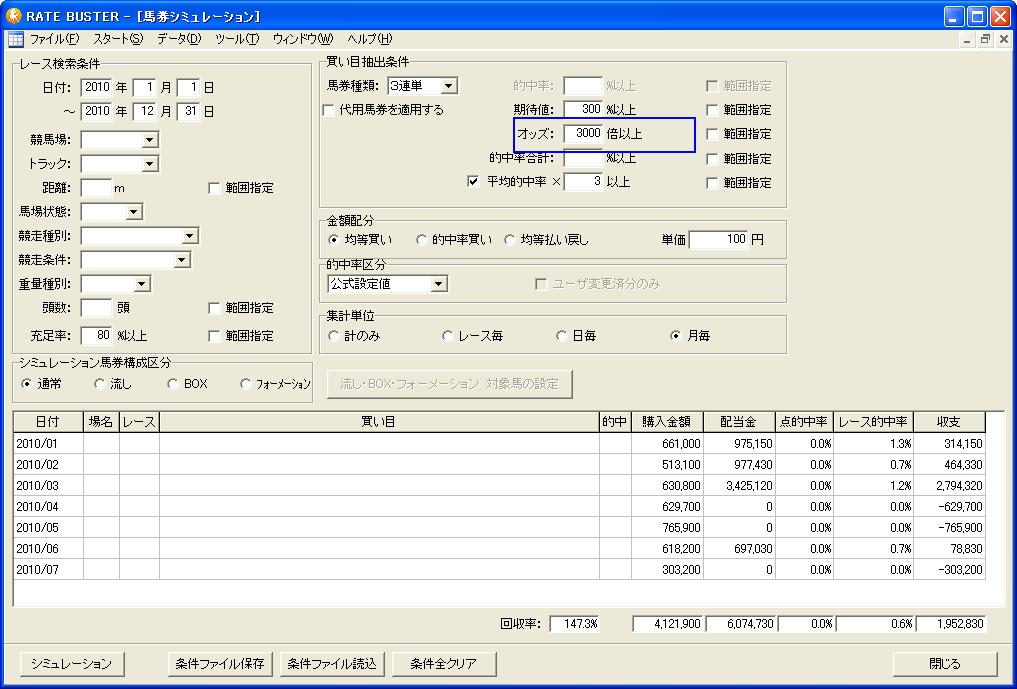
Task: Click the 買い目 column header
Action: 379,422
